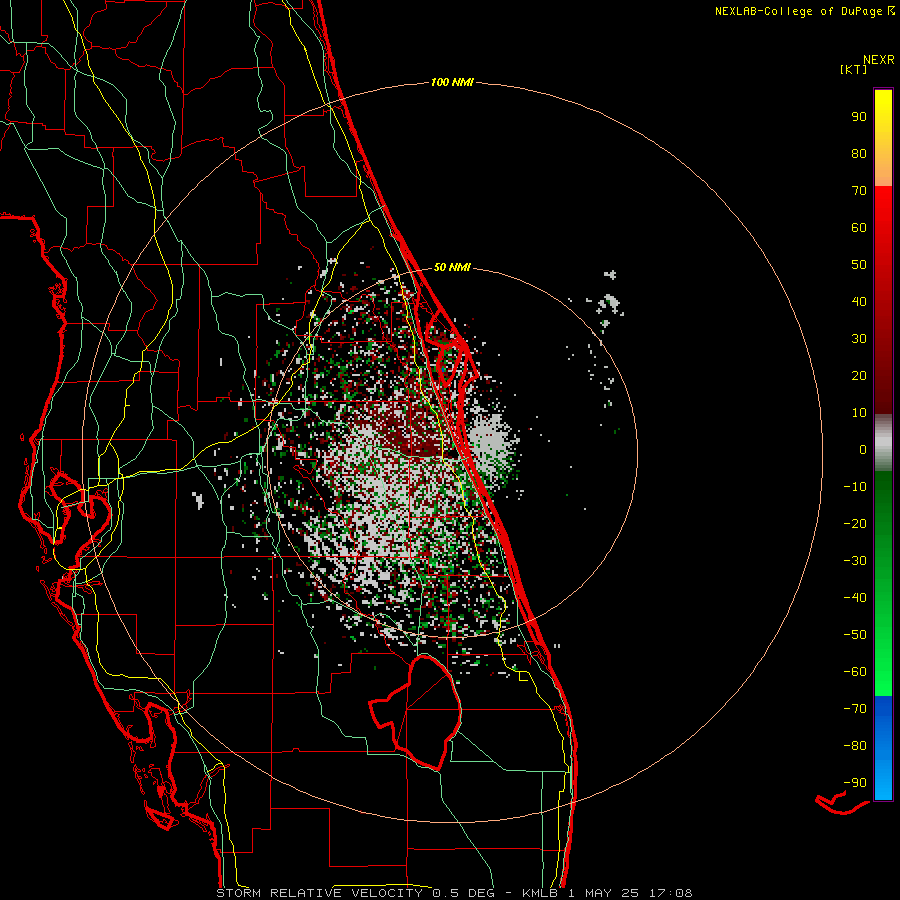Click the 100 NMI range ring label
900x900 pixels.
coord(452,82)
